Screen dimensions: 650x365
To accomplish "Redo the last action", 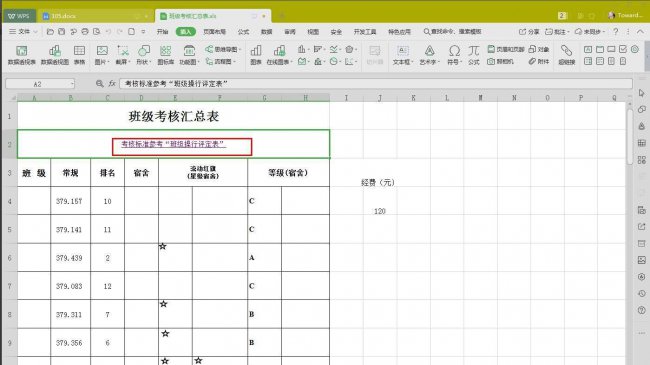I will [120, 32].
